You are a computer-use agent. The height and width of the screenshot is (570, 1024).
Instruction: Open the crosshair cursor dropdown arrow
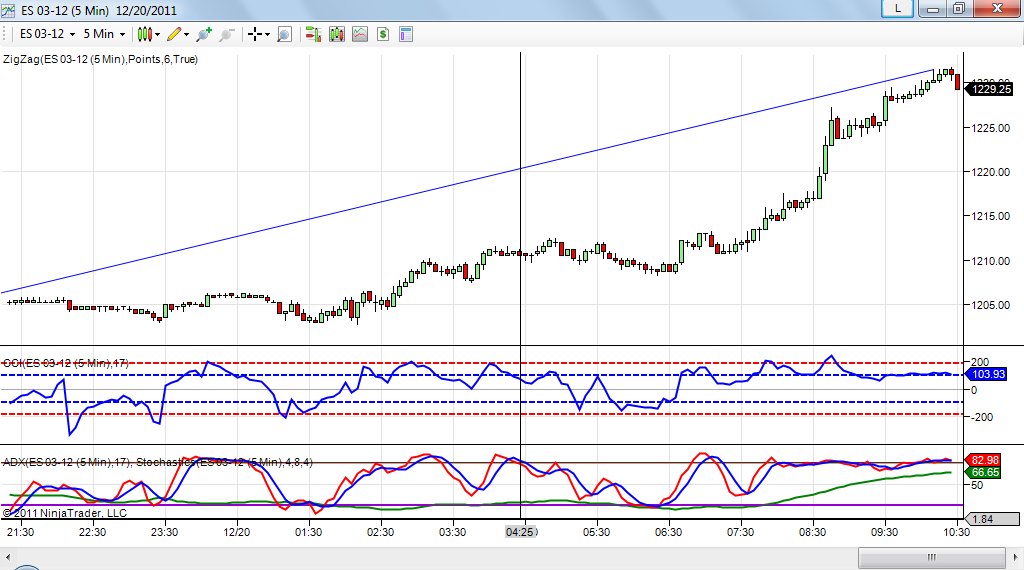pyautogui.click(x=267, y=35)
